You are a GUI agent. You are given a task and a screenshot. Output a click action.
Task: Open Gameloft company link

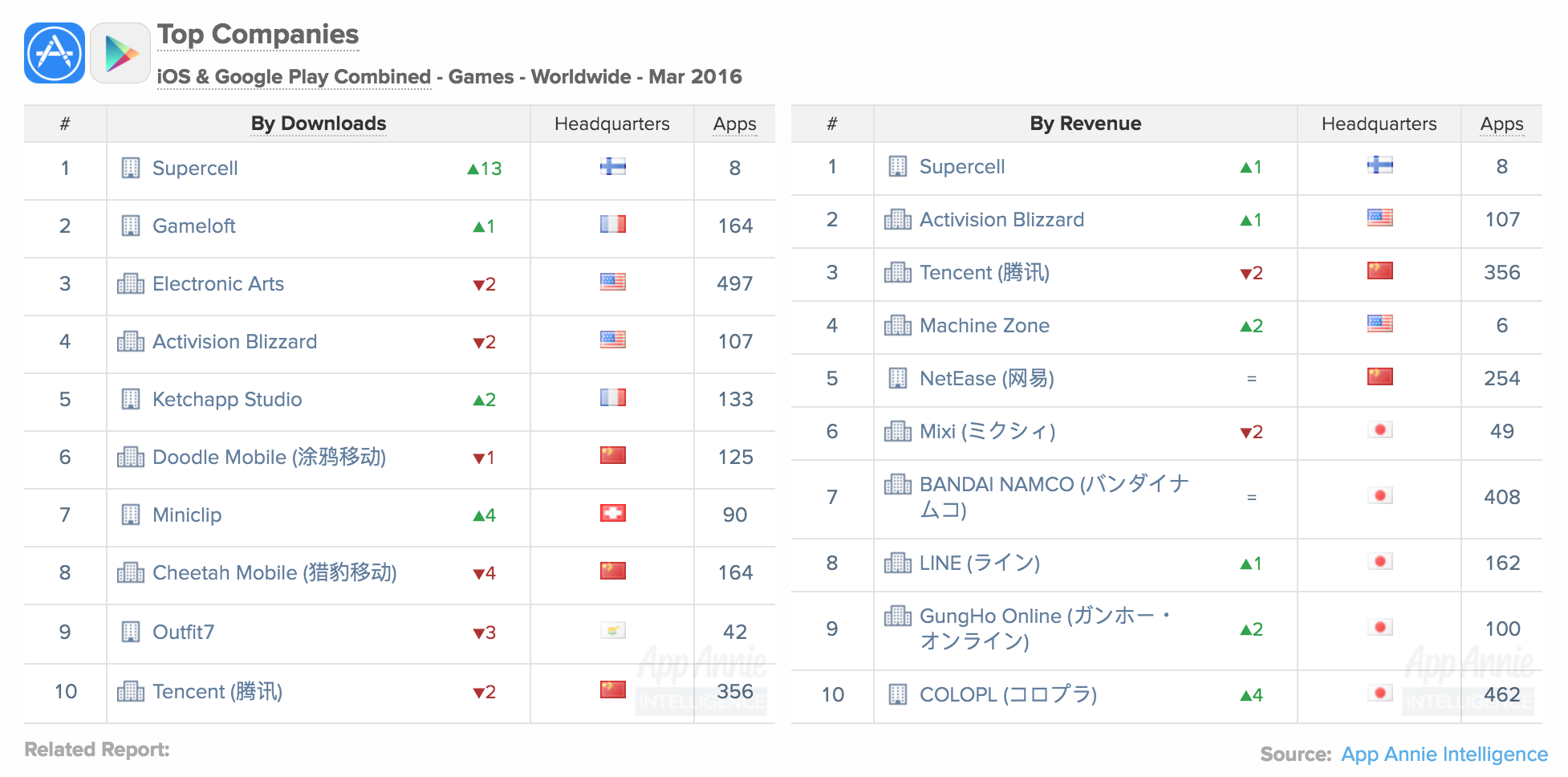coord(194,226)
